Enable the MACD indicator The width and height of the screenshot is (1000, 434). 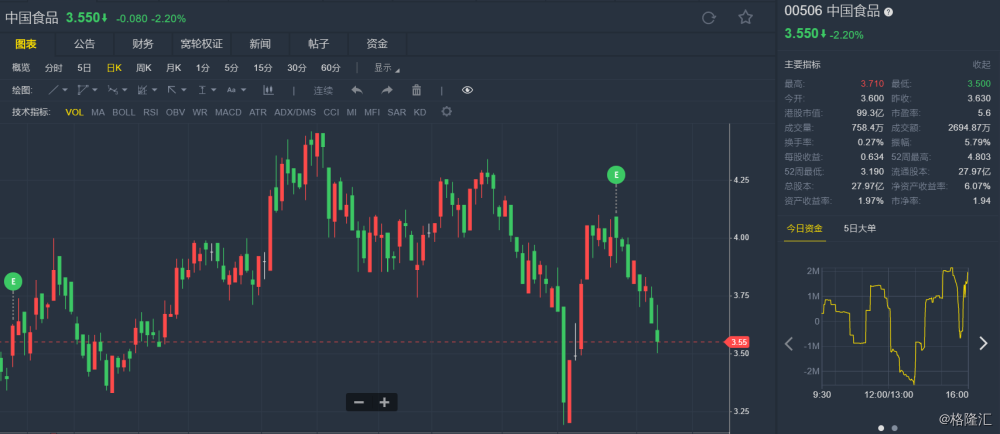[x=228, y=112]
